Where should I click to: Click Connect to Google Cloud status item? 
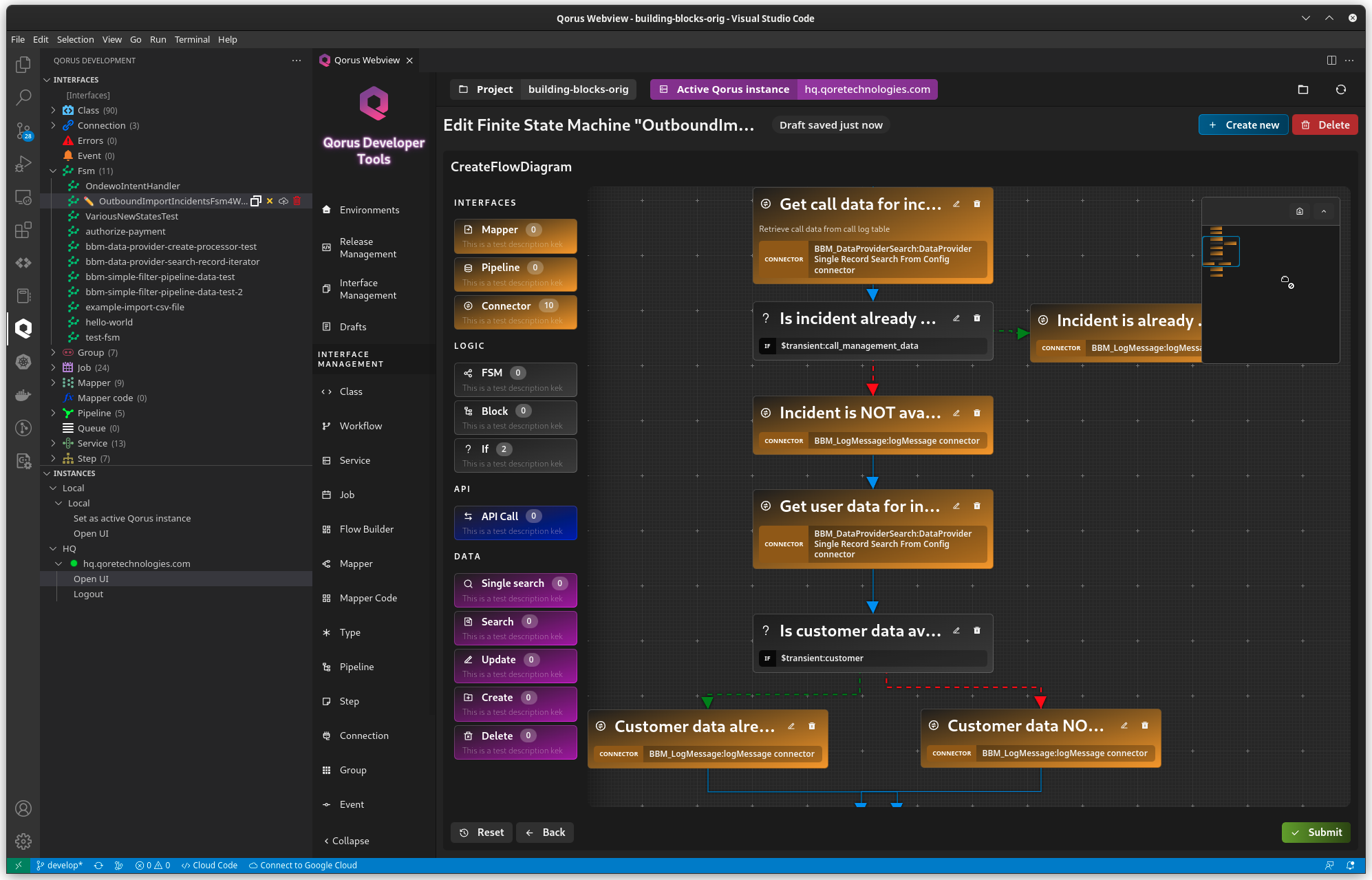303,866
